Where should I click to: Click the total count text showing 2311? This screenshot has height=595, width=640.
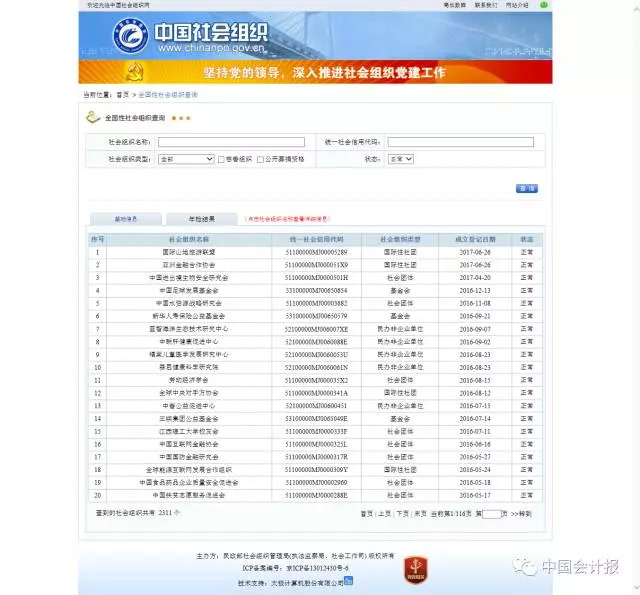[138, 513]
